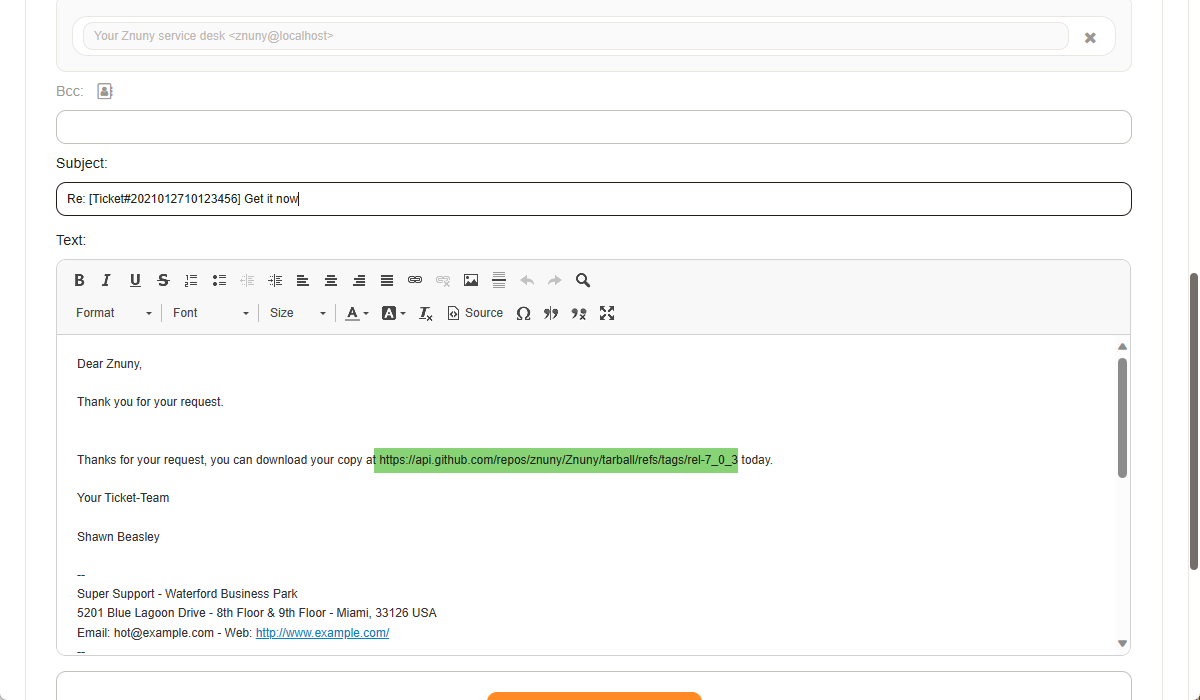The width and height of the screenshot is (1200, 700).
Task: Open the text color picker
Action: pos(356,313)
